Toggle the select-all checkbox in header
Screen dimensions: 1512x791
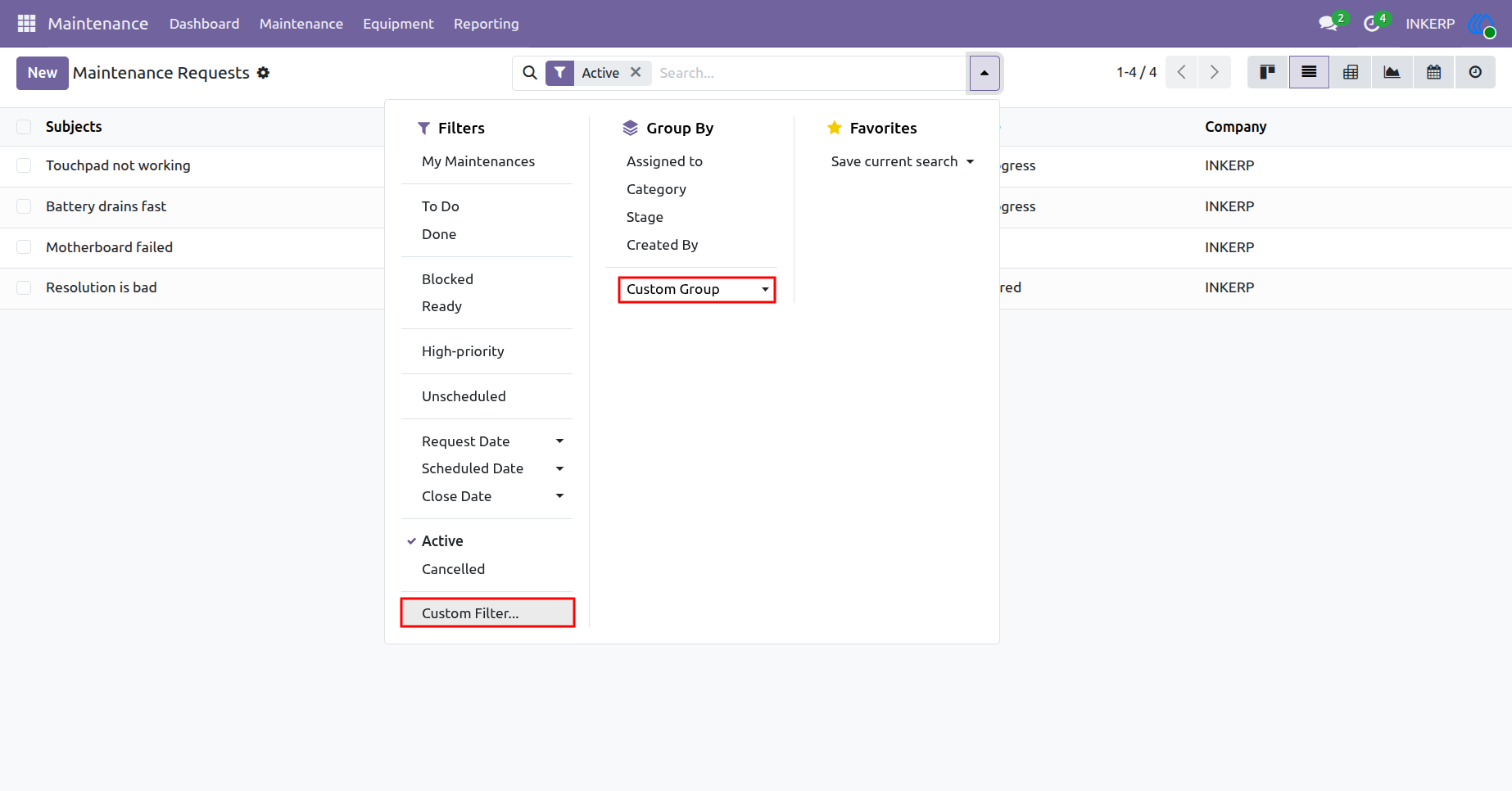(24, 127)
